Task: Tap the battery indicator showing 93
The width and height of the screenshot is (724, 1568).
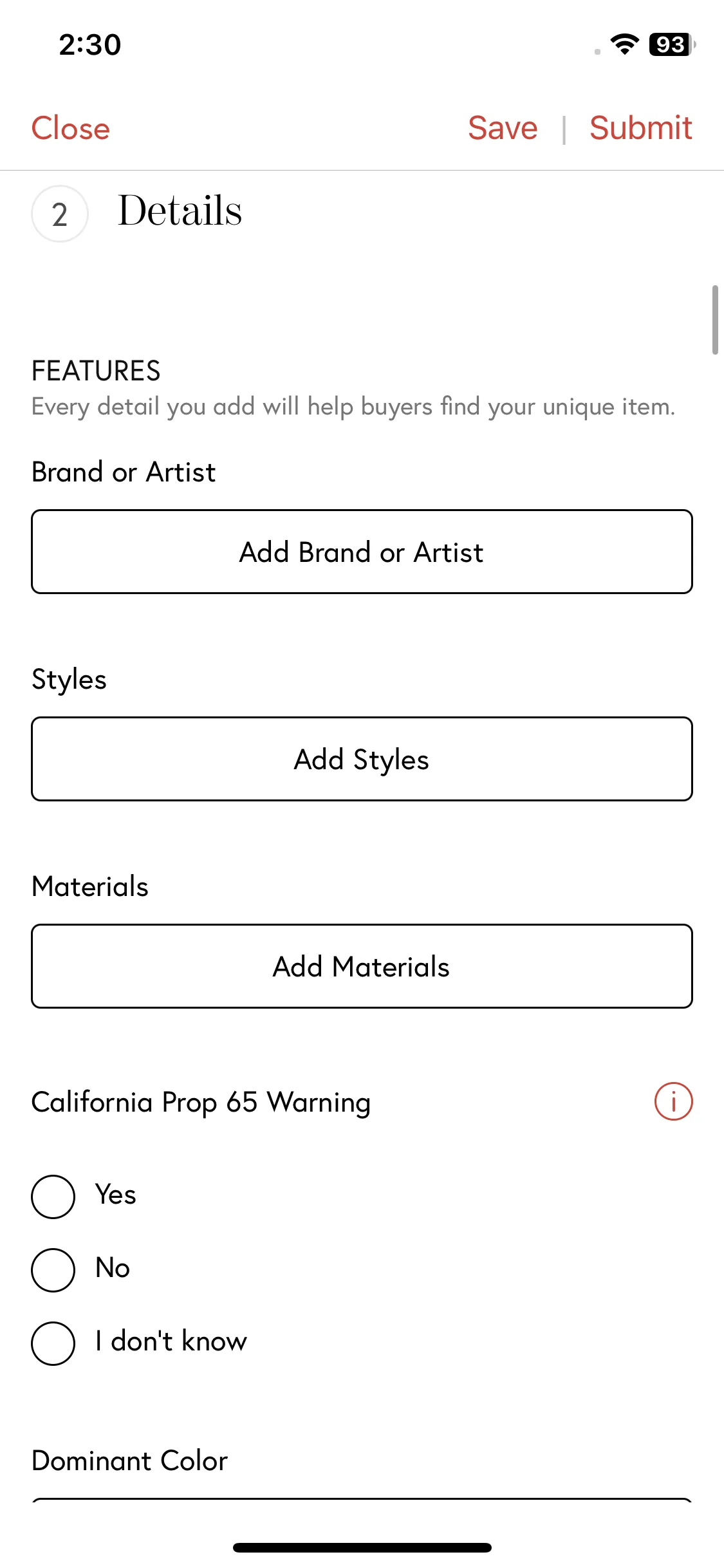Action: coord(672,44)
